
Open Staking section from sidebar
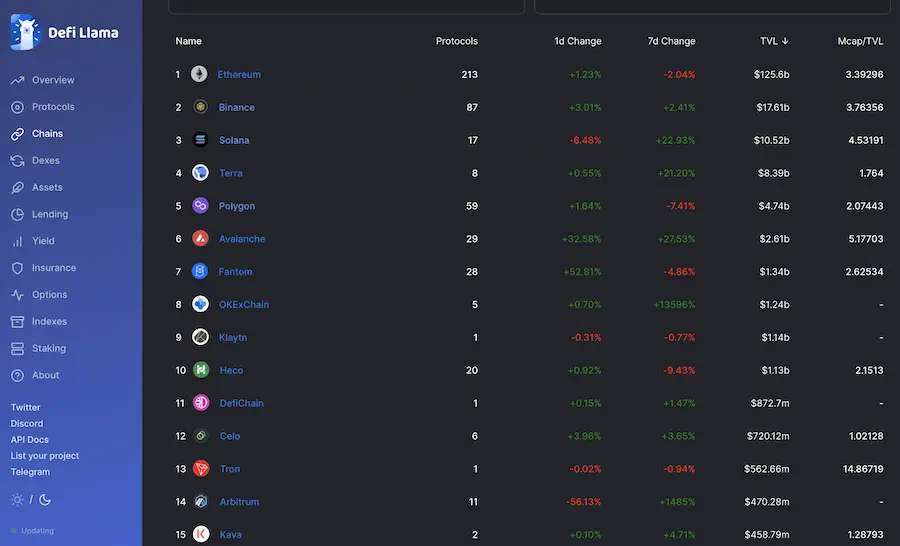49,348
